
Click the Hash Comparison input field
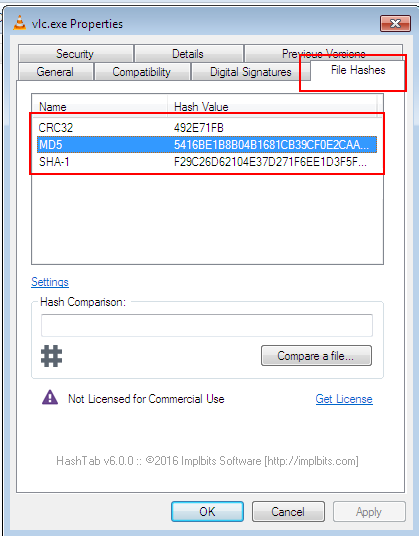pyautogui.click(x=207, y=325)
